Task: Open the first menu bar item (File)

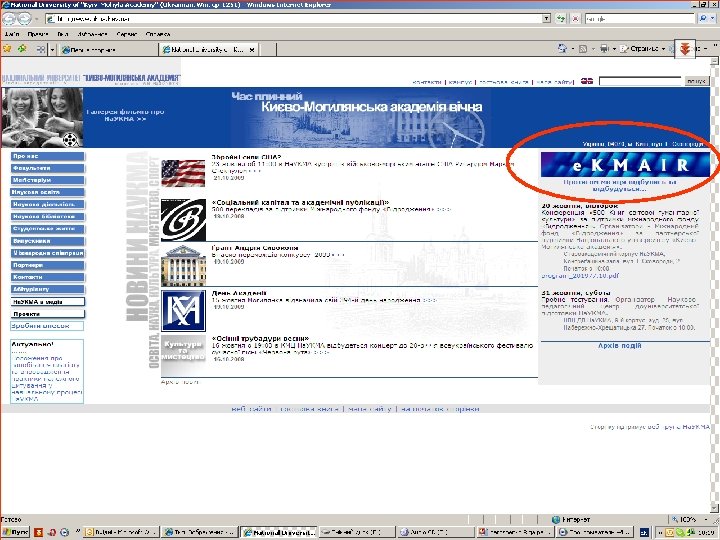Action: point(11,34)
